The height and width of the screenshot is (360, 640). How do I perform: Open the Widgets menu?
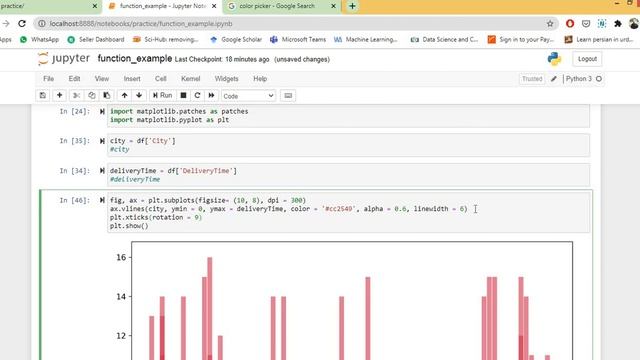click(x=227, y=79)
